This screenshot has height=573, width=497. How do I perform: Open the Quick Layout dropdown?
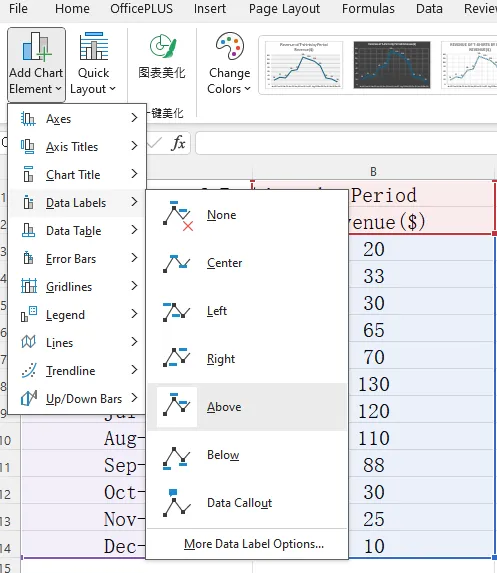93,64
